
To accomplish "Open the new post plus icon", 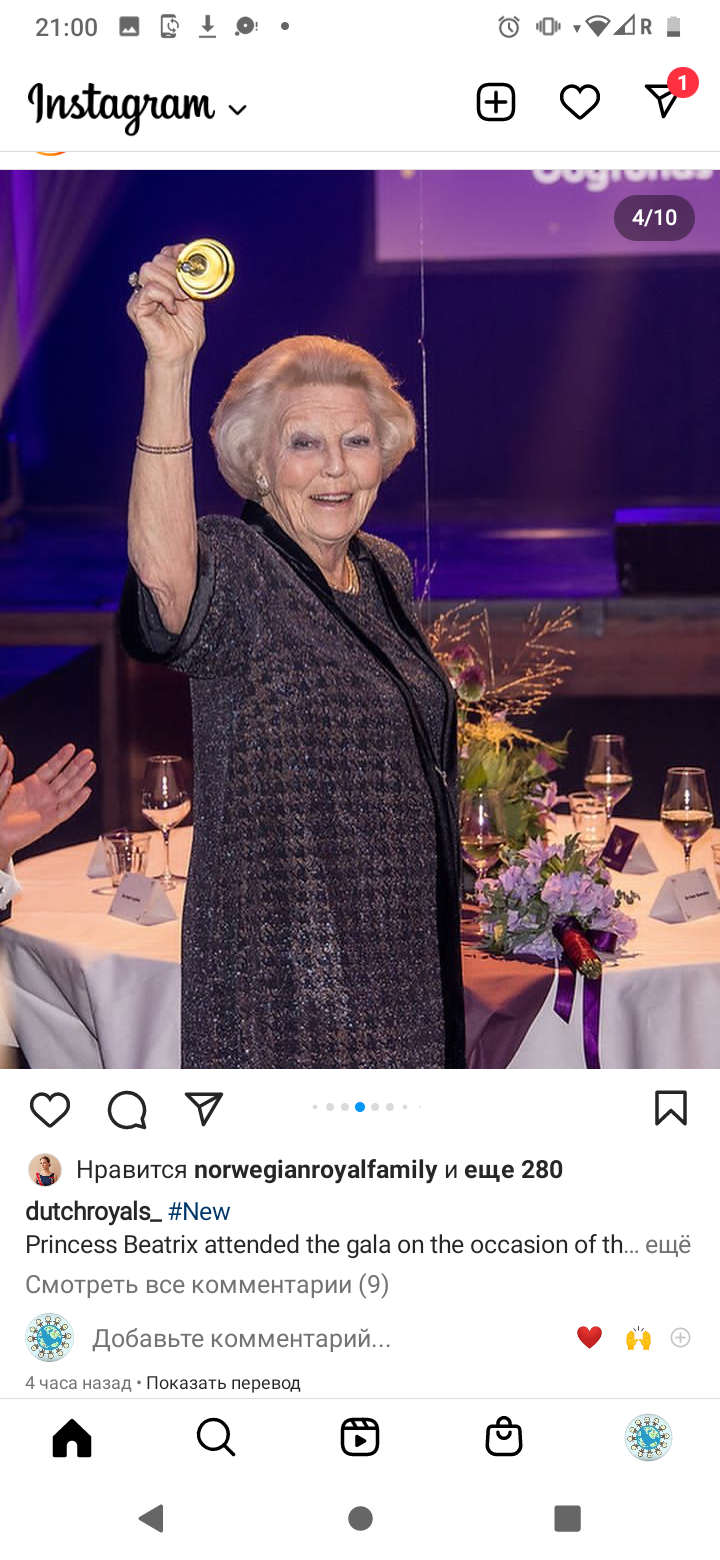I will click(x=496, y=102).
